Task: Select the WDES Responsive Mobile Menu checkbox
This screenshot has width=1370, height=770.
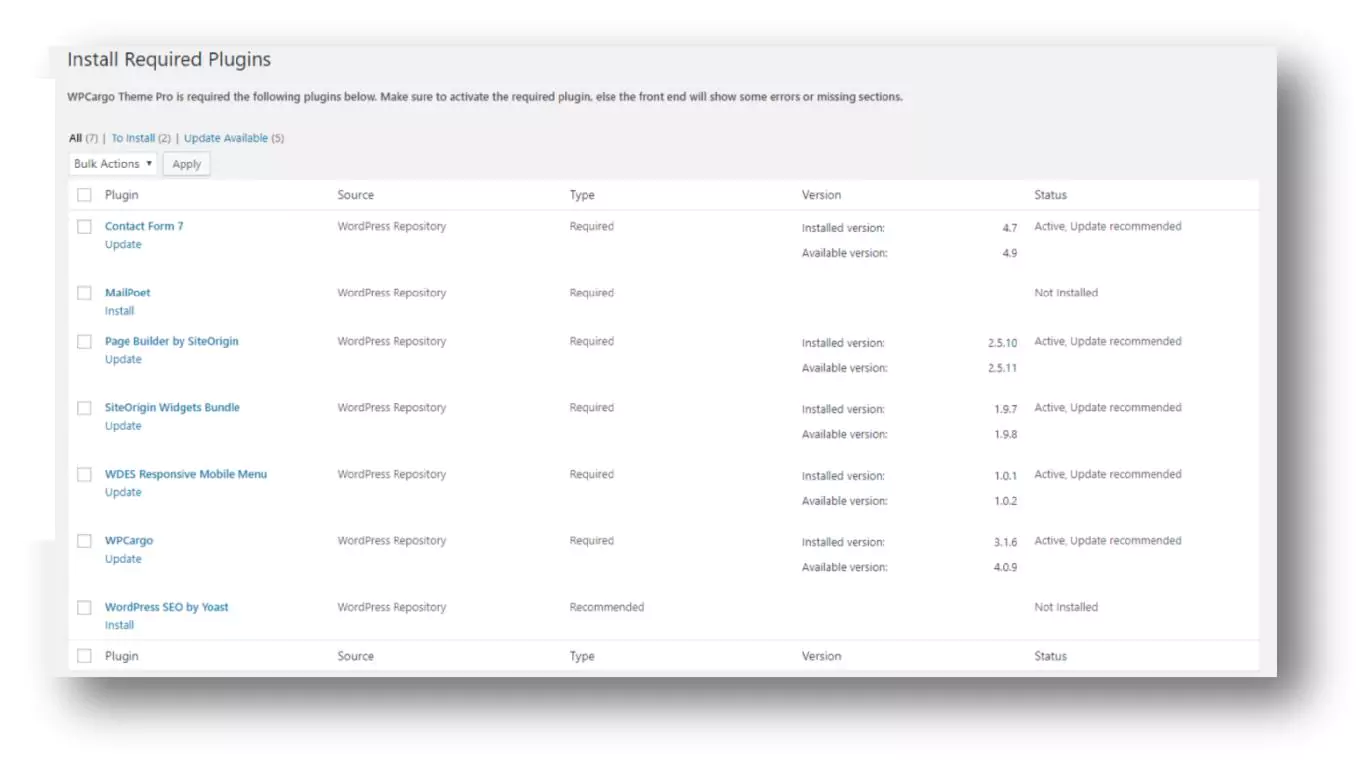Action: 85,475
